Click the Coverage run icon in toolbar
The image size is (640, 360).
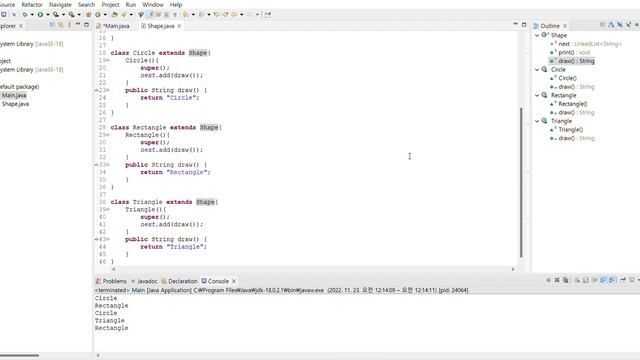point(56,15)
